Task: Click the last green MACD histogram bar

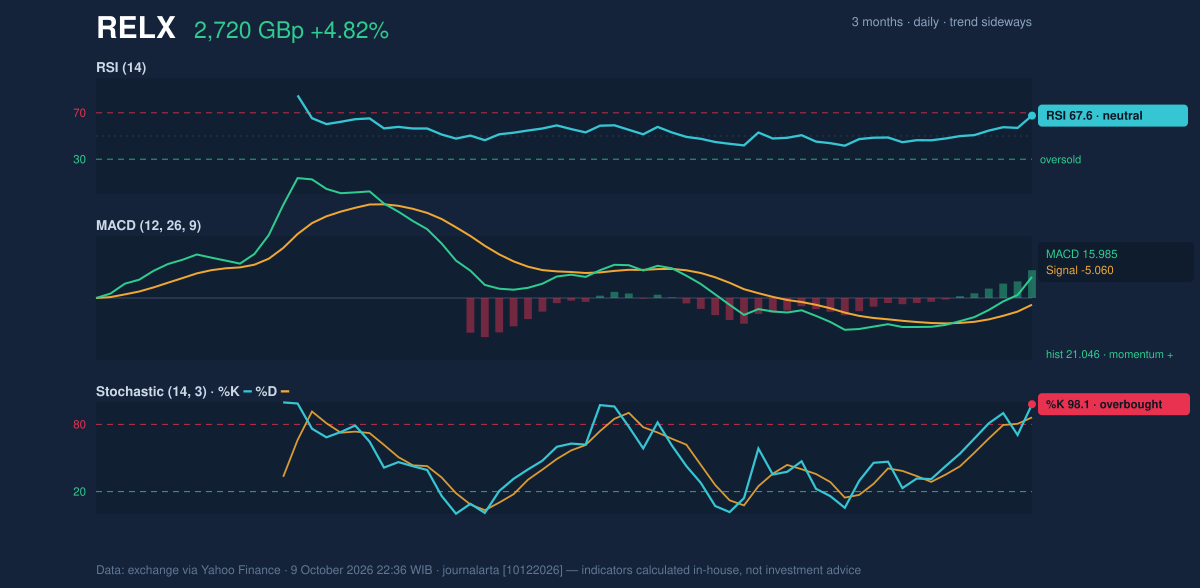Action: click(1032, 284)
